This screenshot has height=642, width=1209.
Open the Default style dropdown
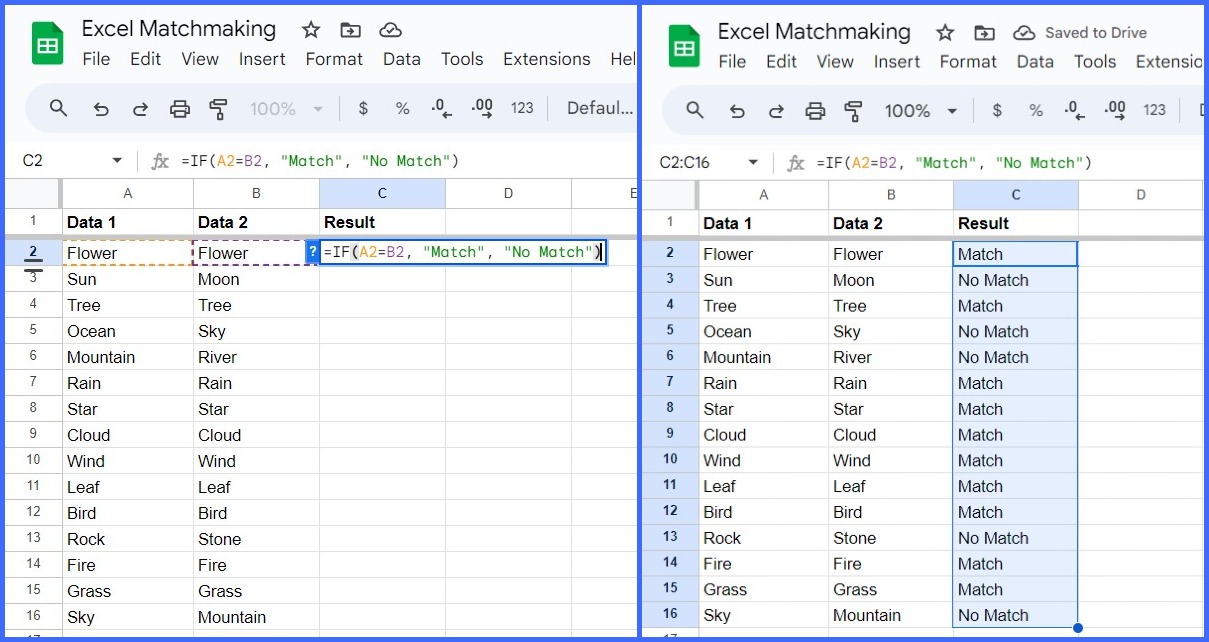point(598,108)
